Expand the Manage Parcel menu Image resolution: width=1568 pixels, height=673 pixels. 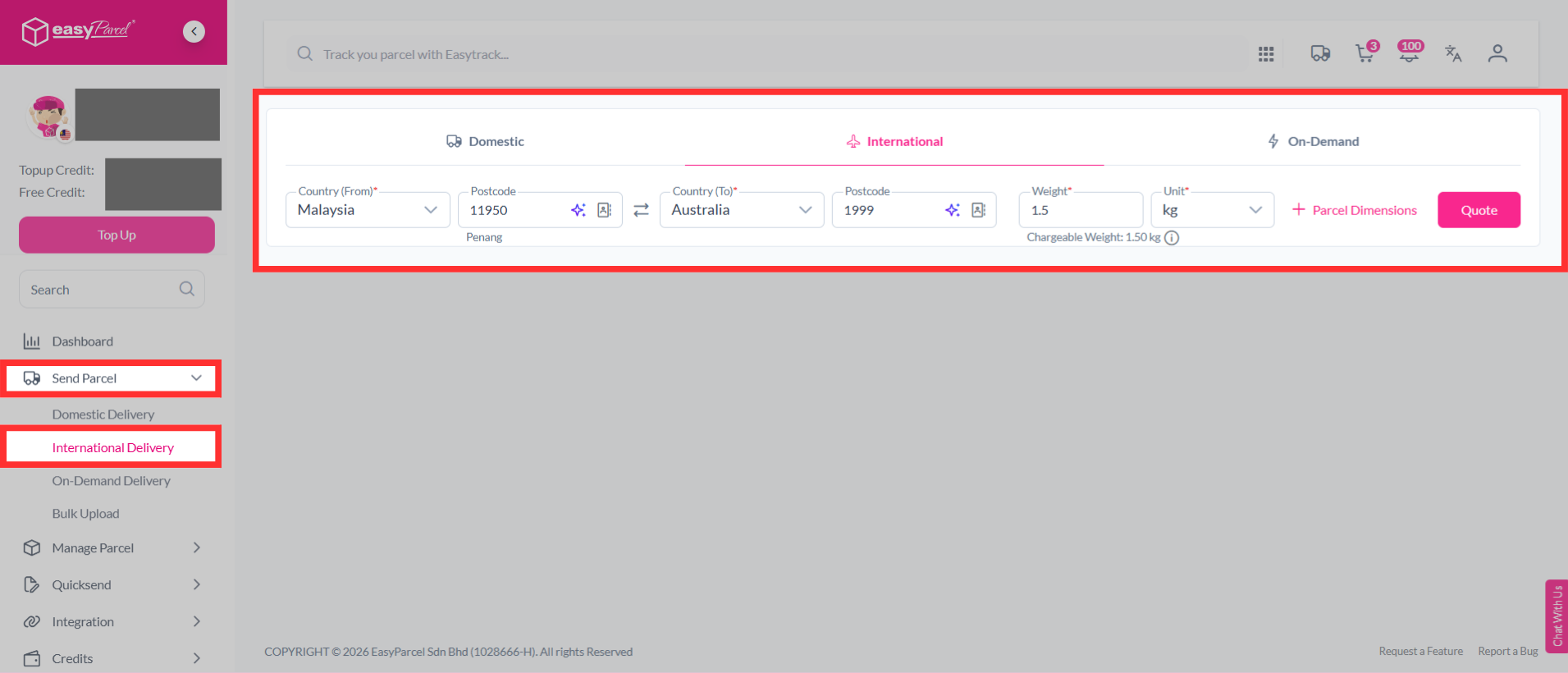click(x=112, y=547)
